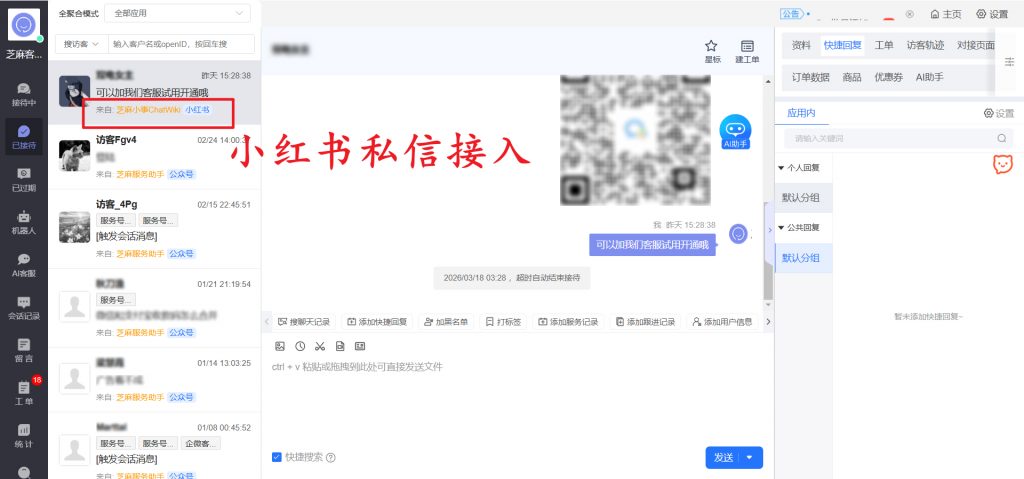Image resolution: width=1024 pixels, height=479 pixels.
Task: Open the 工单 section with red badge
Action: [x=24, y=393]
